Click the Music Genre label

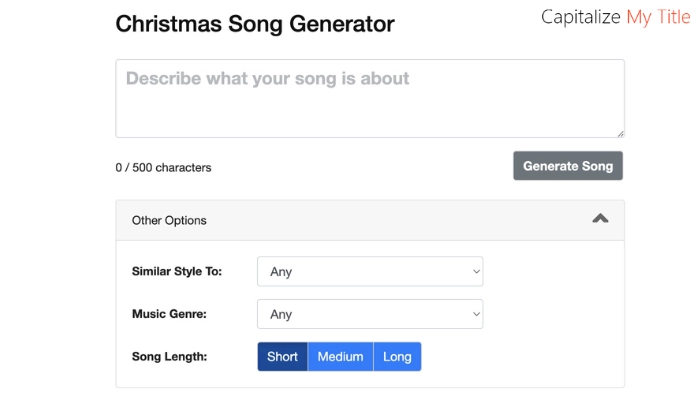pyautogui.click(x=170, y=314)
